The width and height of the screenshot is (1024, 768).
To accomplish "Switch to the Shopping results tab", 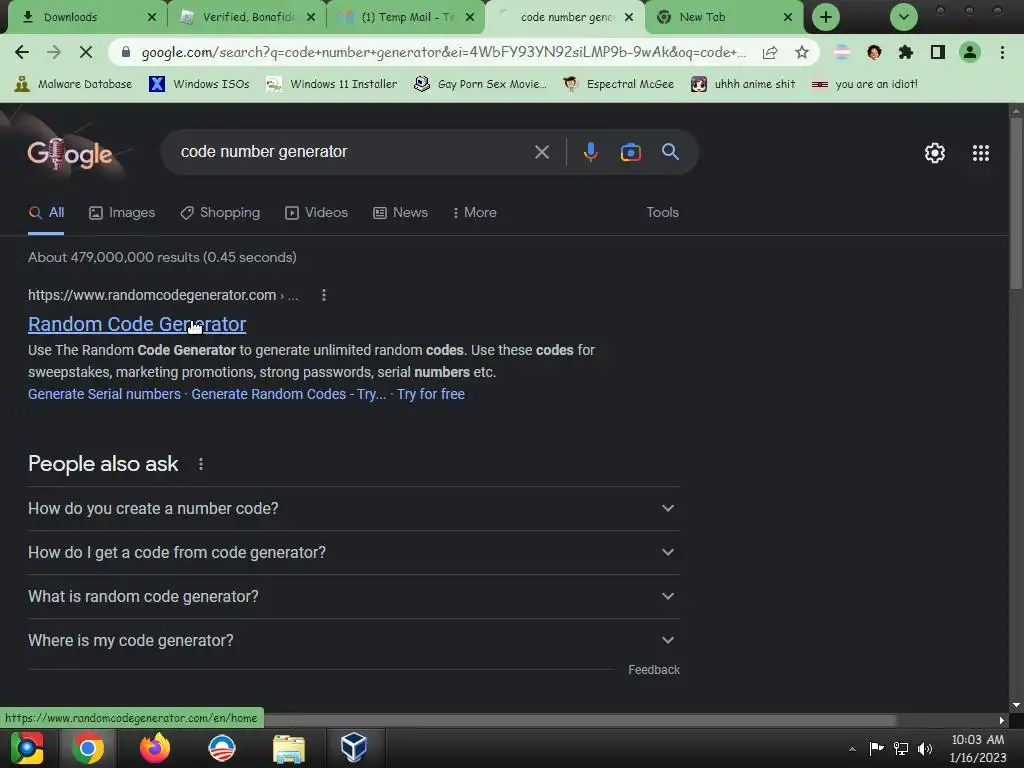I will click(x=220, y=213).
